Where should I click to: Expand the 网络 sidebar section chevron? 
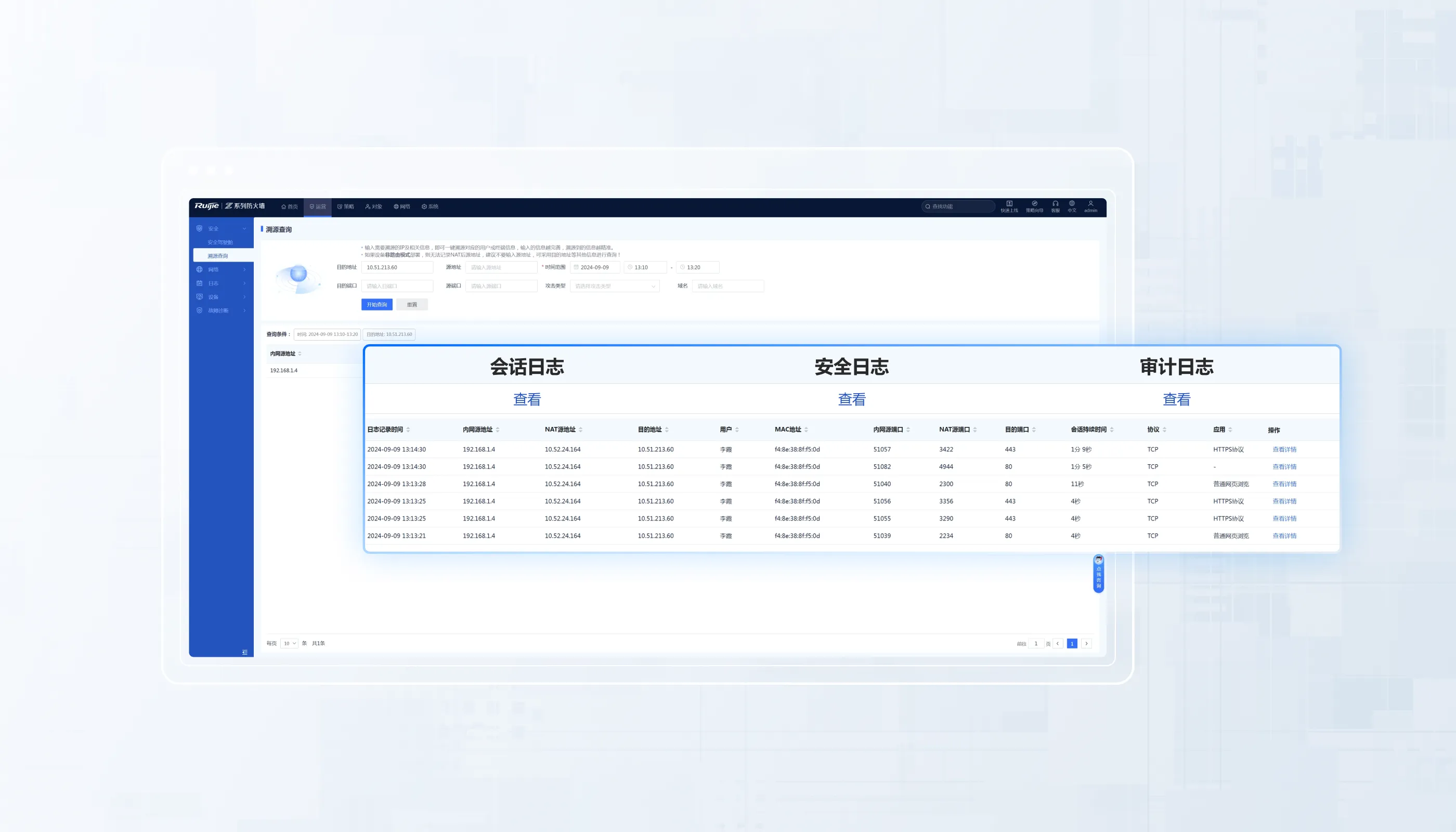coord(244,270)
